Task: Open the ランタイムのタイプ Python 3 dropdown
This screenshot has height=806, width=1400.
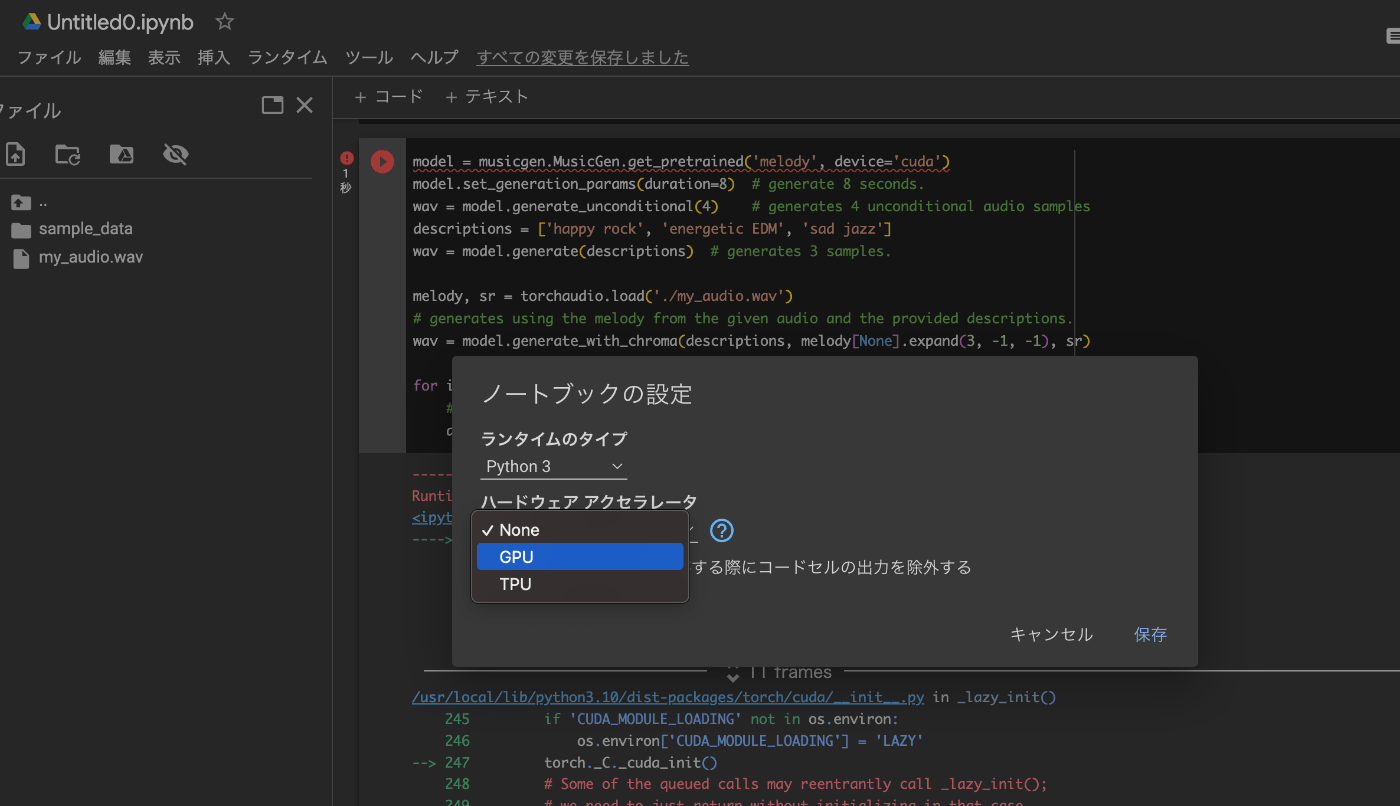Action: pos(554,467)
